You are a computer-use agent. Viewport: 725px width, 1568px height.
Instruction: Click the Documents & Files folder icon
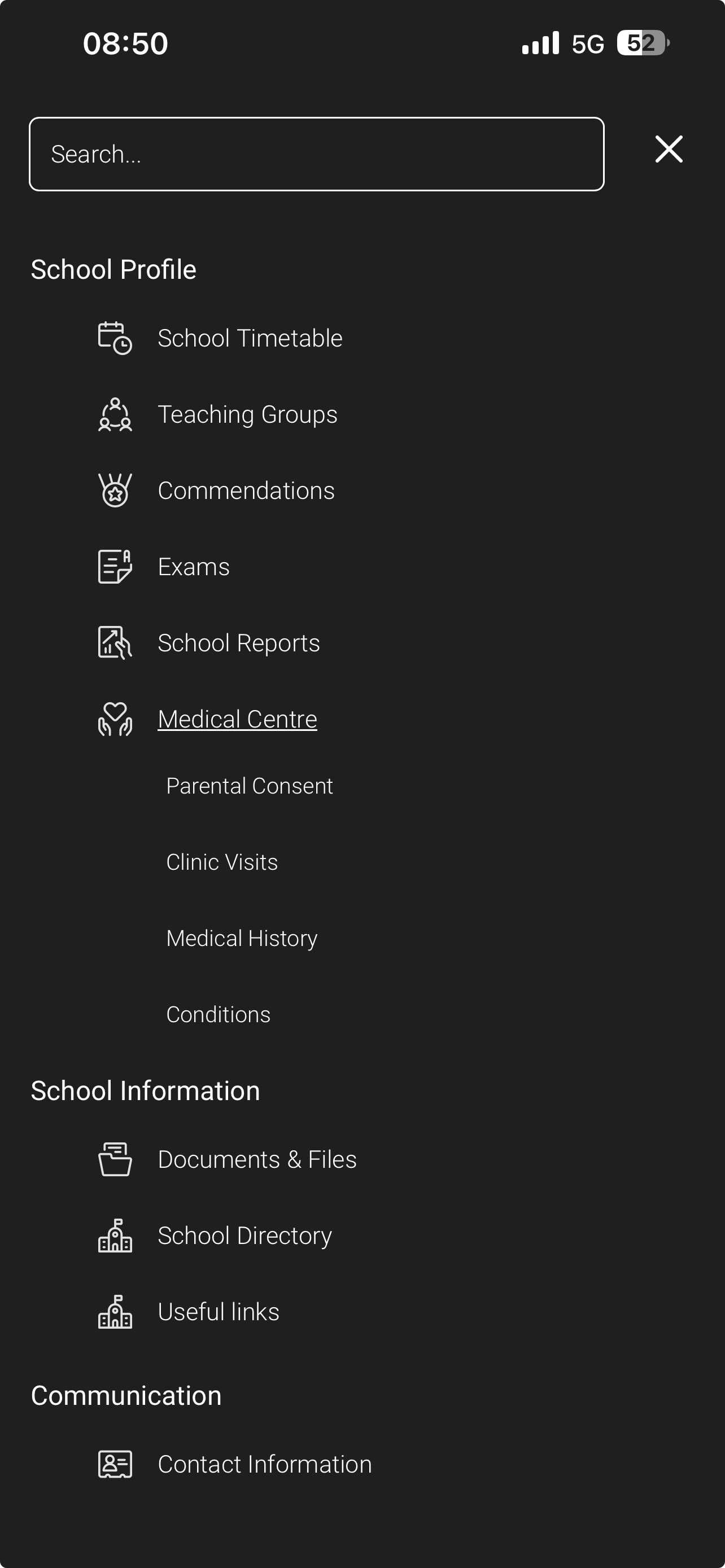click(115, 1159)
